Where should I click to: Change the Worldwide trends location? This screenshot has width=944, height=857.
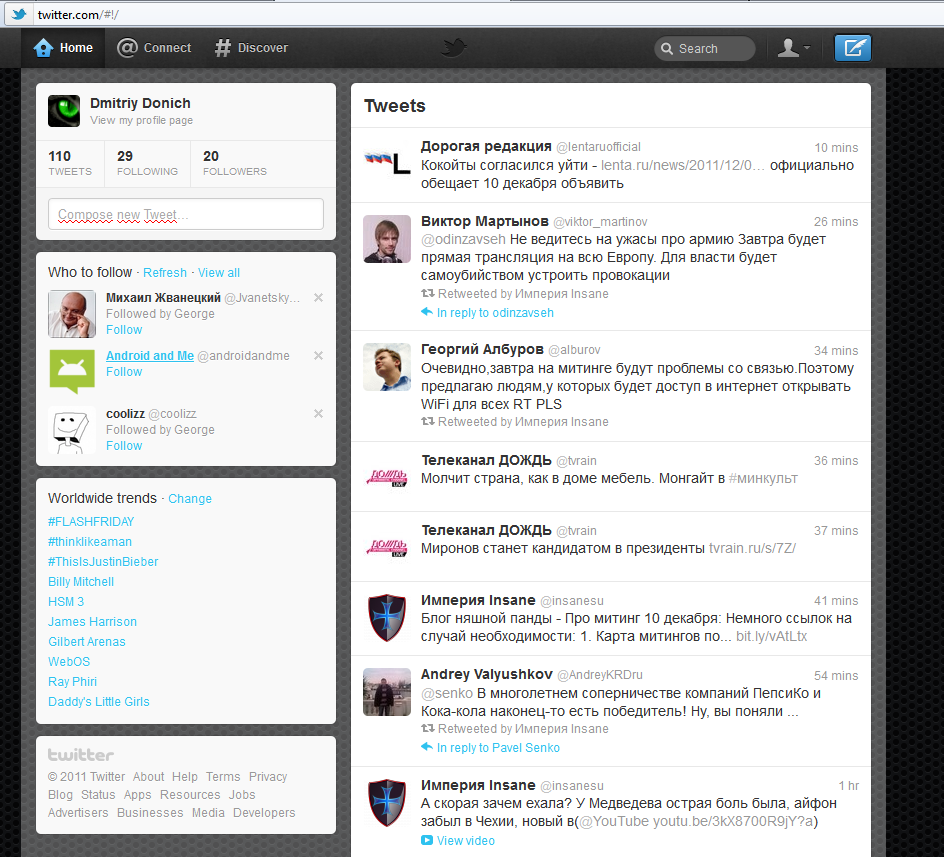190,499
